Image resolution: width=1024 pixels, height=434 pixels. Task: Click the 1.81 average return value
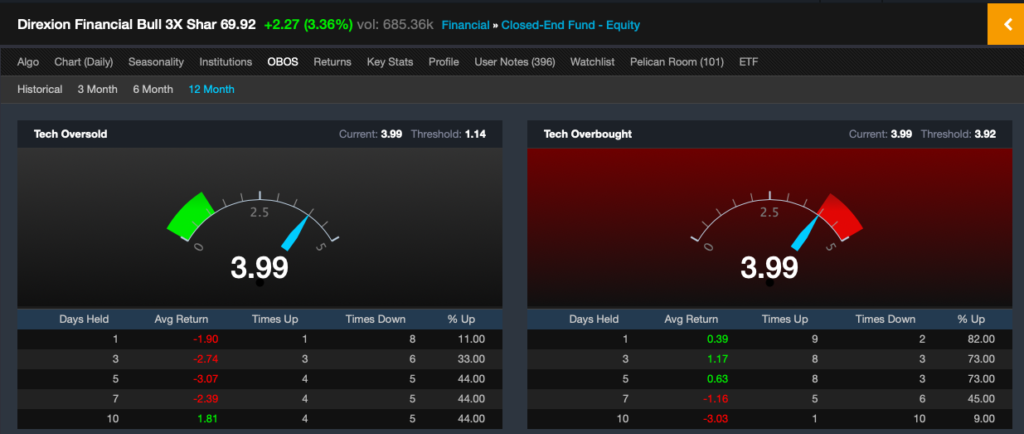pyautogui.click(x=207, y=419)
